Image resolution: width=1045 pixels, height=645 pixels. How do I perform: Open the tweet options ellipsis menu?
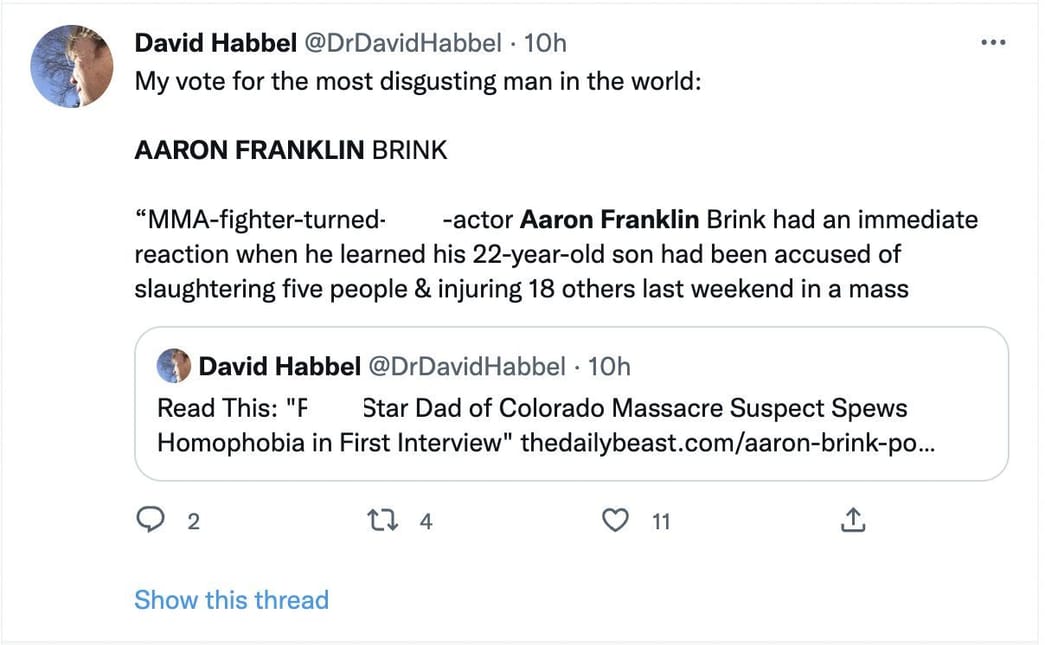tap(993, 42)
